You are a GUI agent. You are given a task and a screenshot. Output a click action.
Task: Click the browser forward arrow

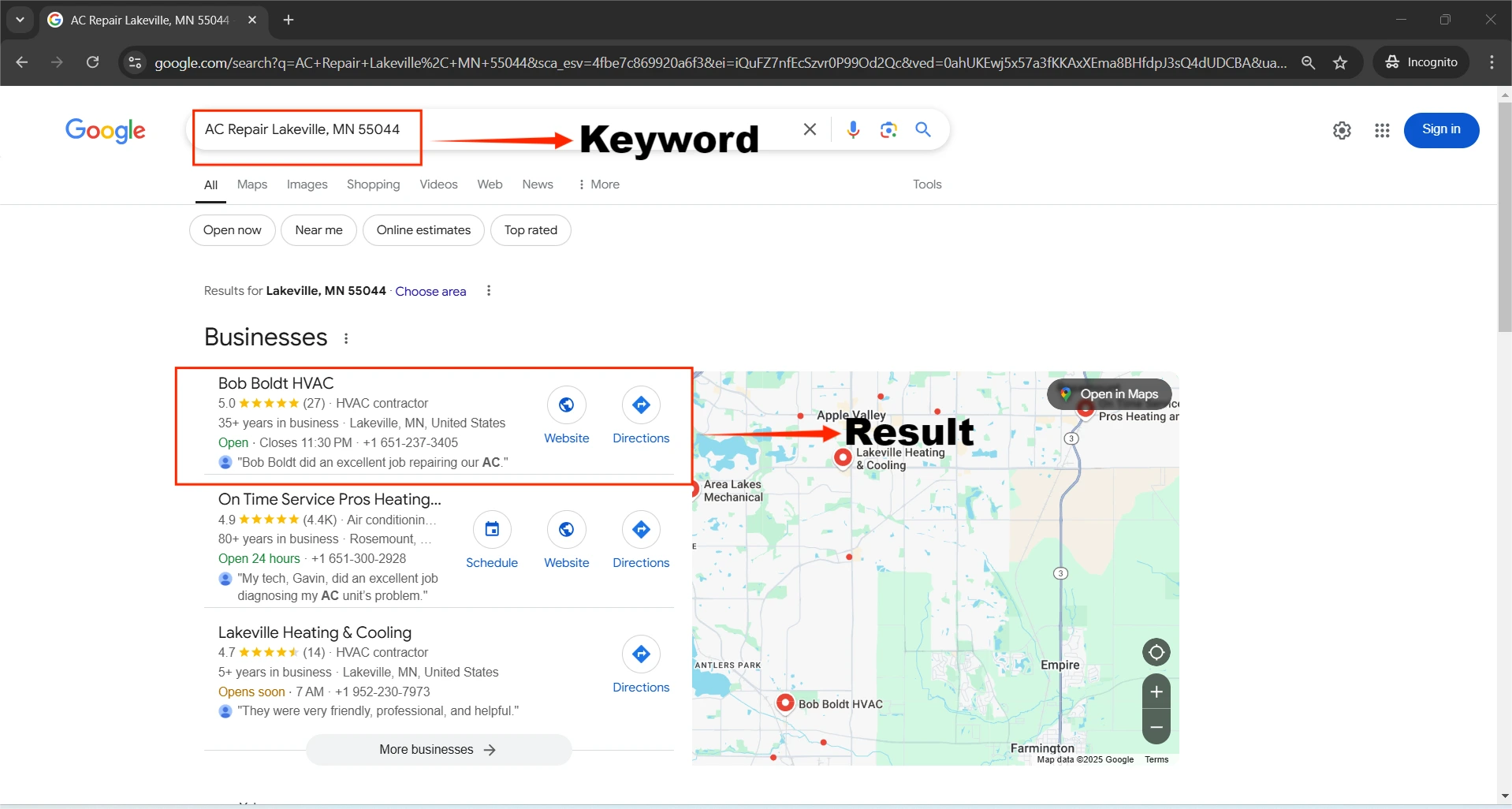[57, 62]
